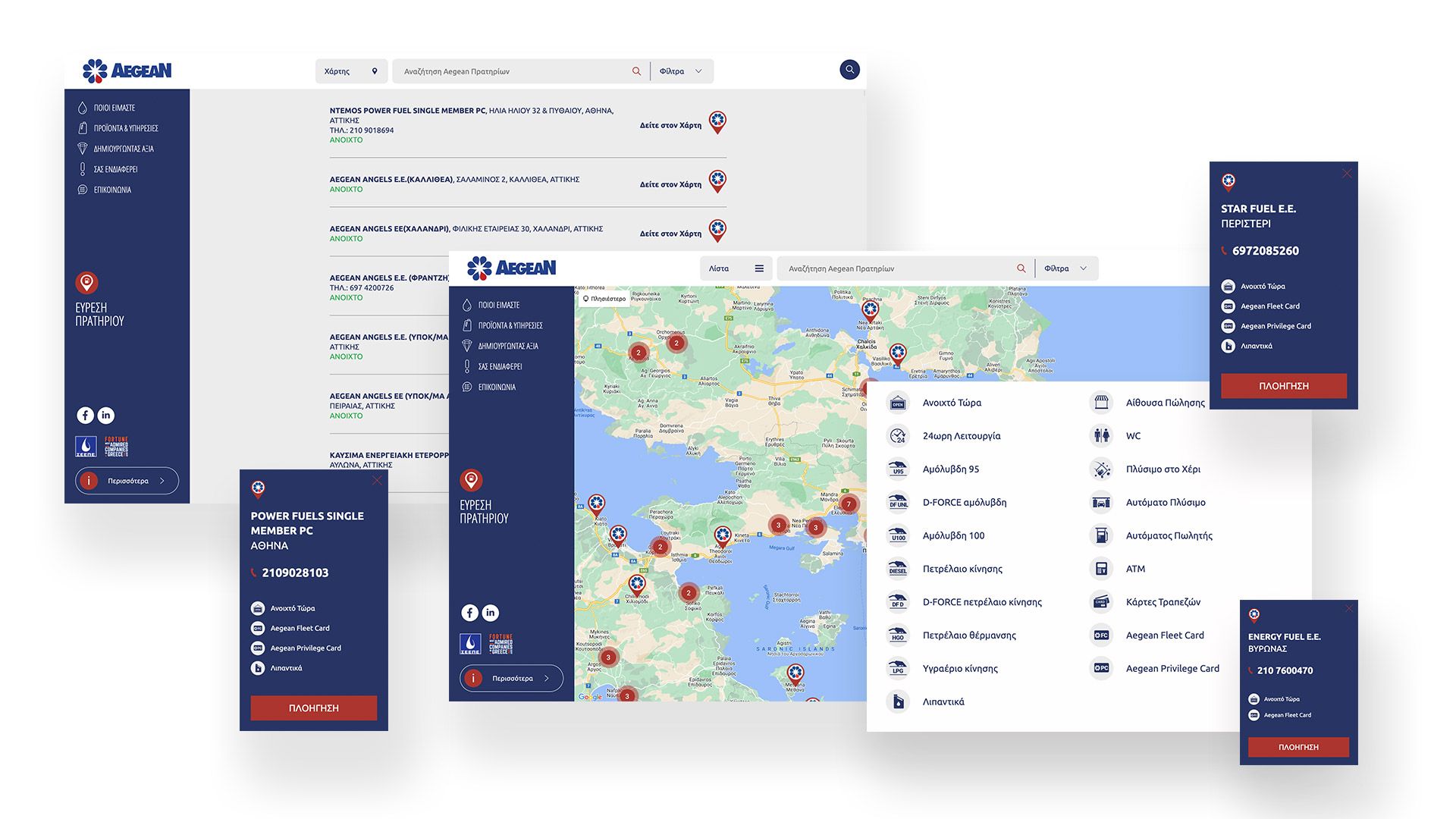The width and height of the screenshot is (1456, 819).
Task: Click the ATM icon in filters panel
Action: pos(1101,569)
